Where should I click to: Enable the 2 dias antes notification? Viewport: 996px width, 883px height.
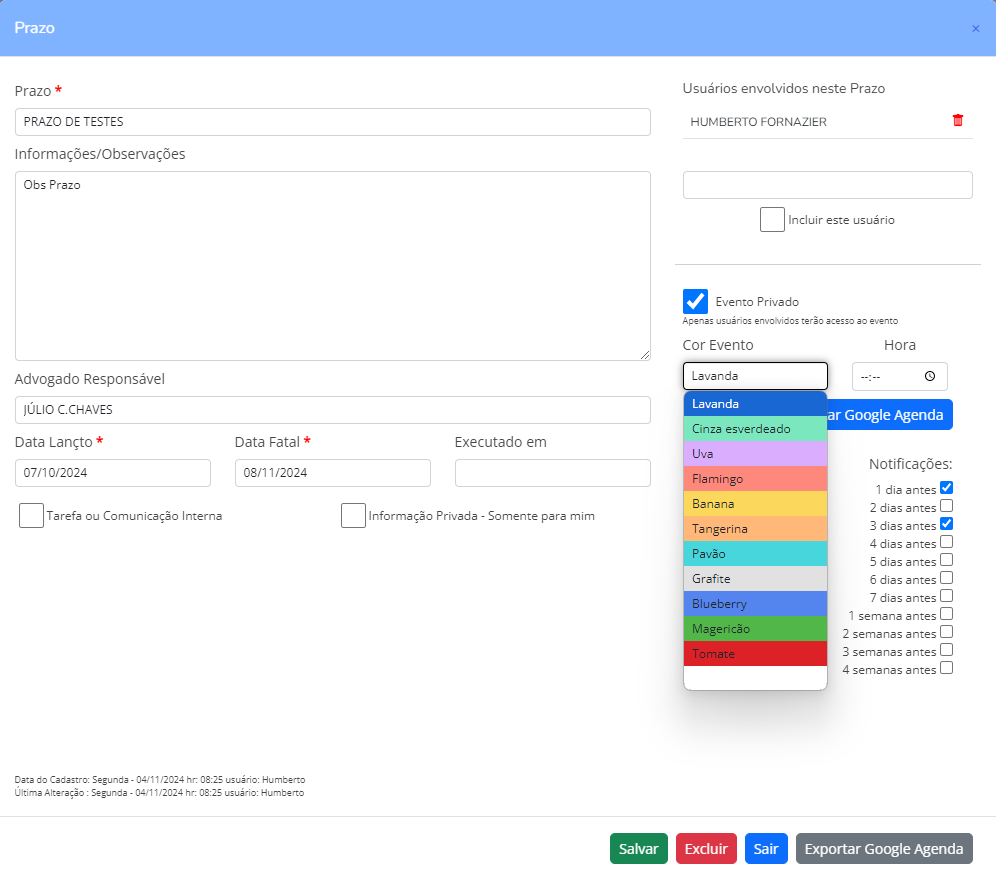point(946,506)
